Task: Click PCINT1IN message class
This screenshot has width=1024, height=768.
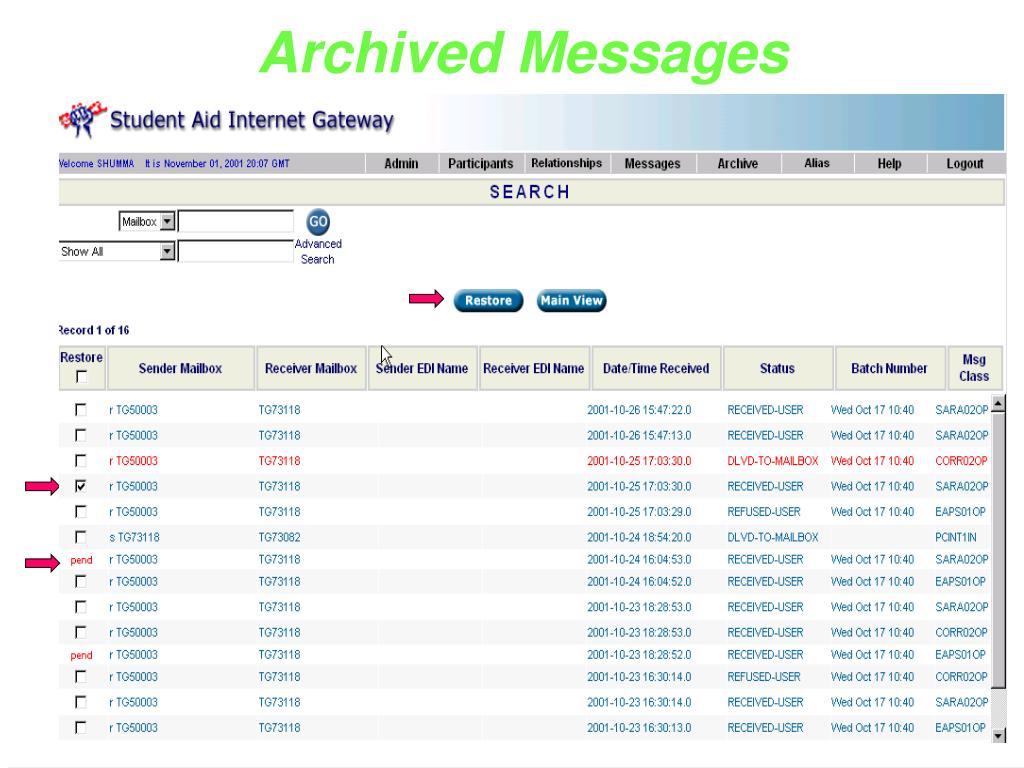Action: 956,537
